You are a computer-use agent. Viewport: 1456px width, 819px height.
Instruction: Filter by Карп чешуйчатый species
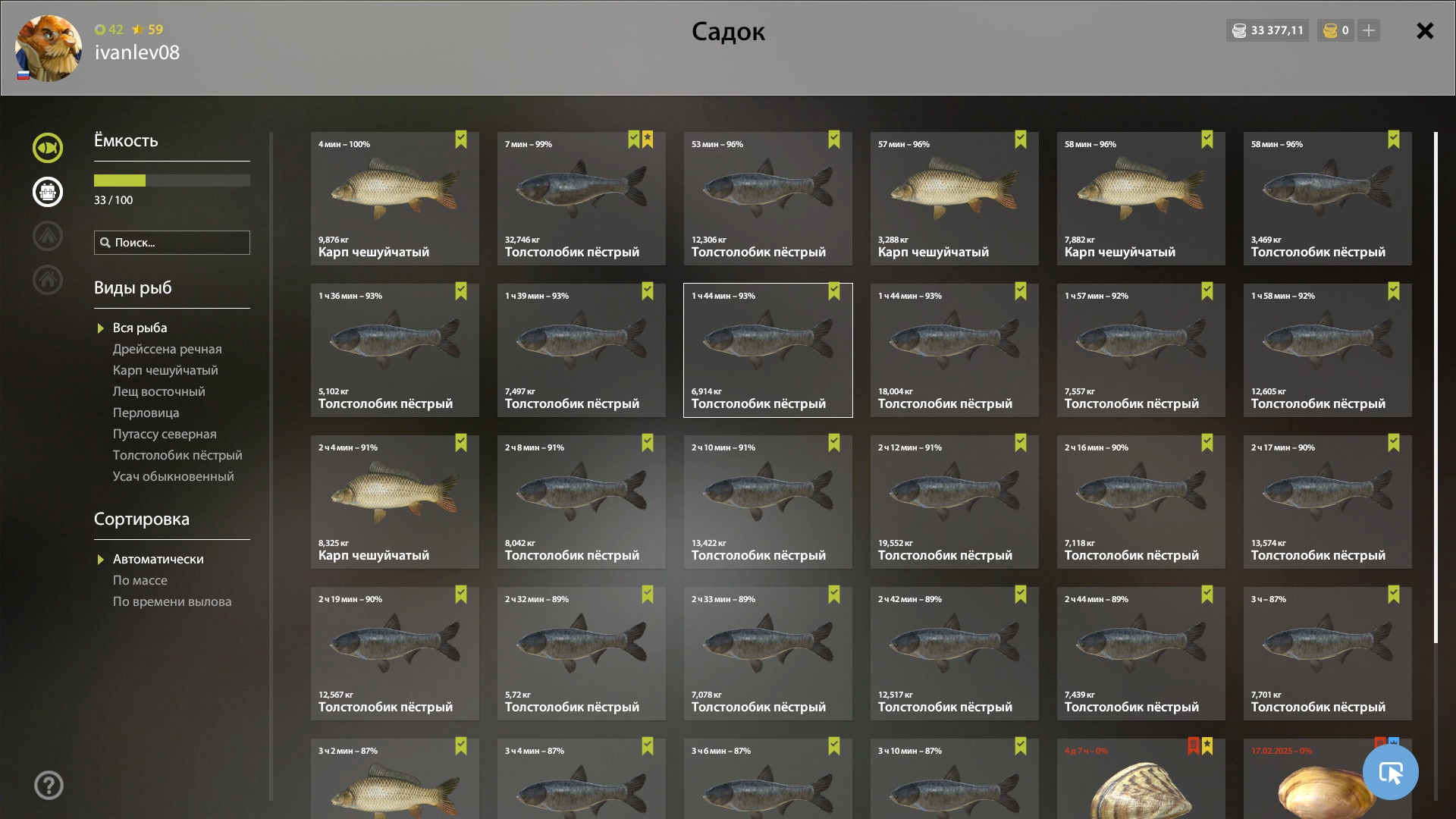165,370
